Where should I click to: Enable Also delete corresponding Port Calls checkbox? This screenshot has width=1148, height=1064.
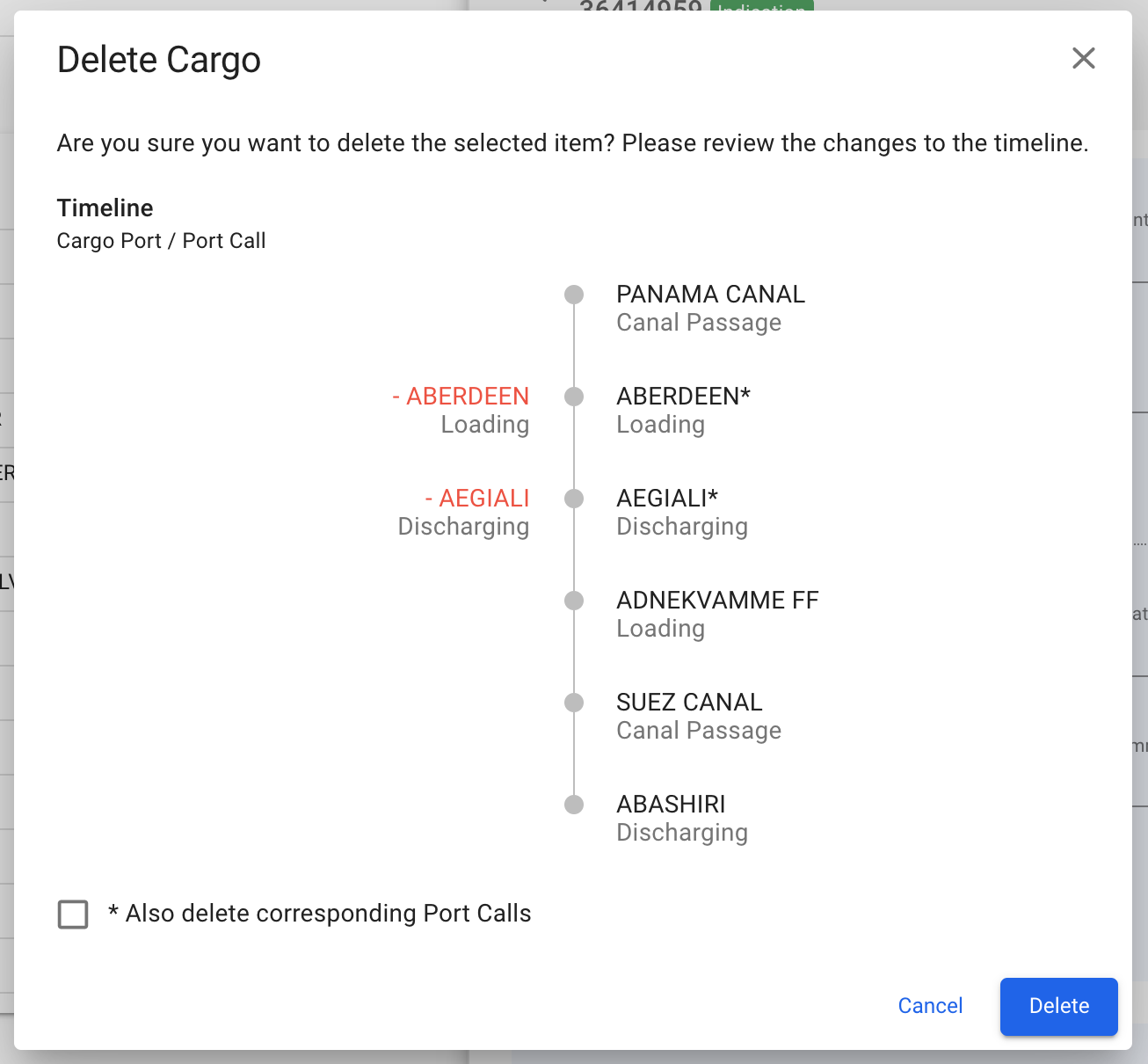coord(73,915)
